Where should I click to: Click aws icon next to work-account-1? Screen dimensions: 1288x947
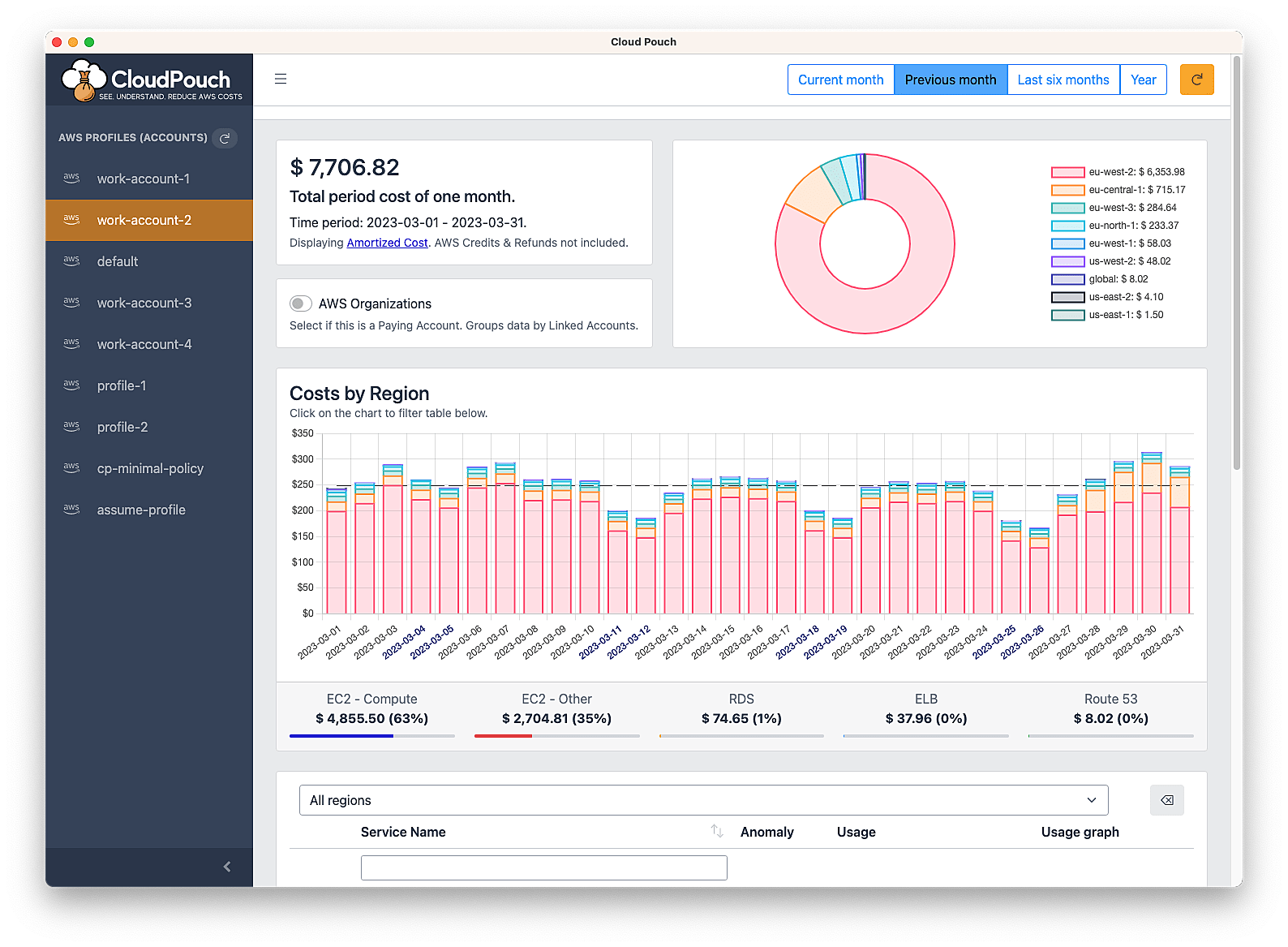coord(71,178)
